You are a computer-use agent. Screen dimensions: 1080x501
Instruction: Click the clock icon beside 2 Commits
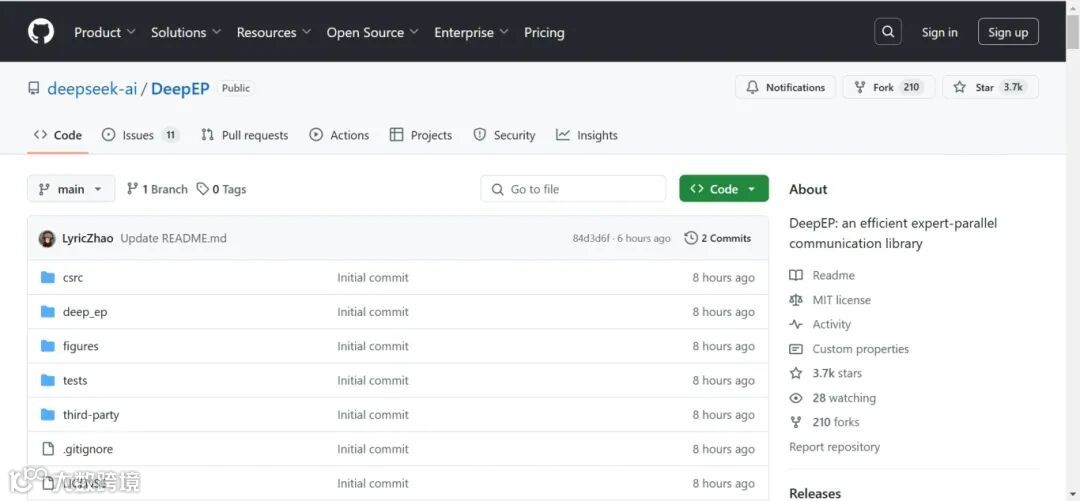tap(691, 238)
